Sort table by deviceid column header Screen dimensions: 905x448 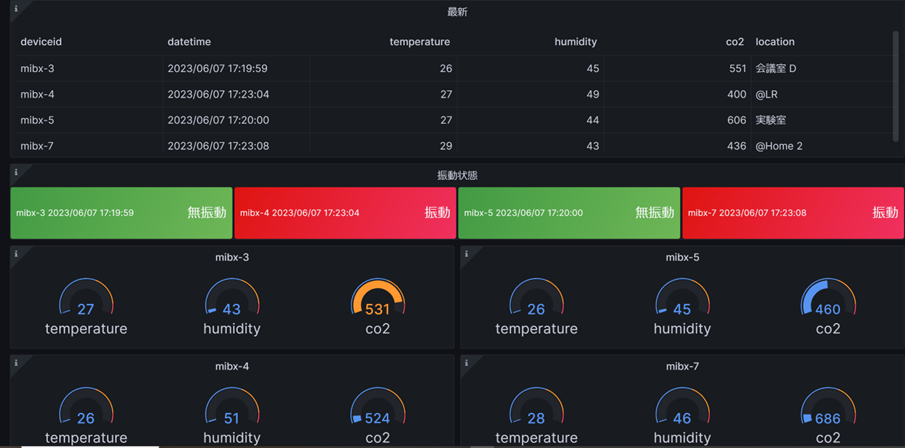pyautogui.click(x=41, y=42)
